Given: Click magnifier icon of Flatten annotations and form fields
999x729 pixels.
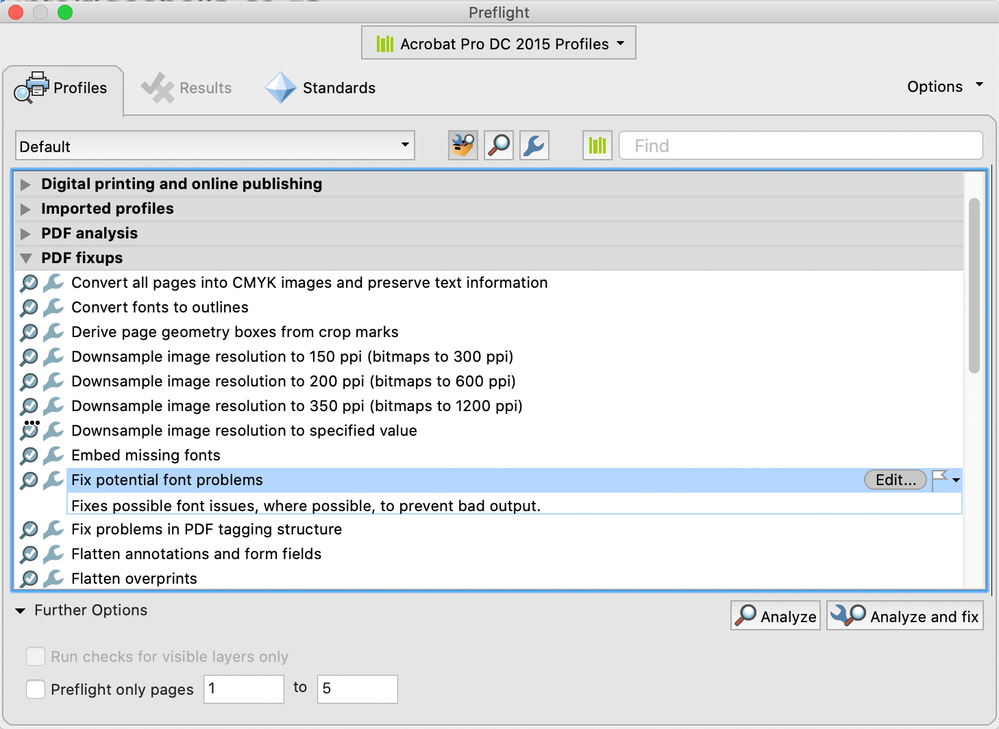Looking at the screenshot, I should coord(29,554).
